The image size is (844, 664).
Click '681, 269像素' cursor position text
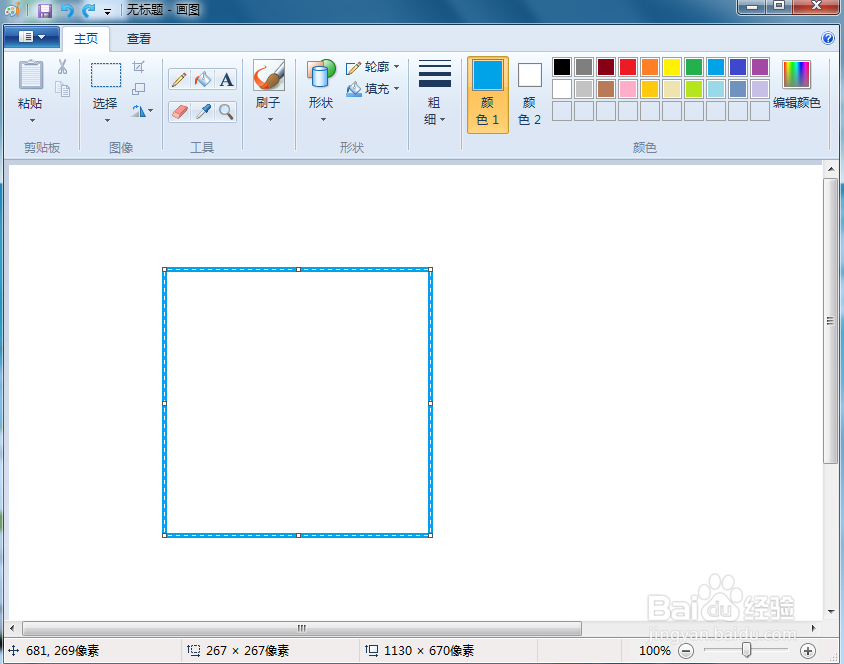pos(62,651)
